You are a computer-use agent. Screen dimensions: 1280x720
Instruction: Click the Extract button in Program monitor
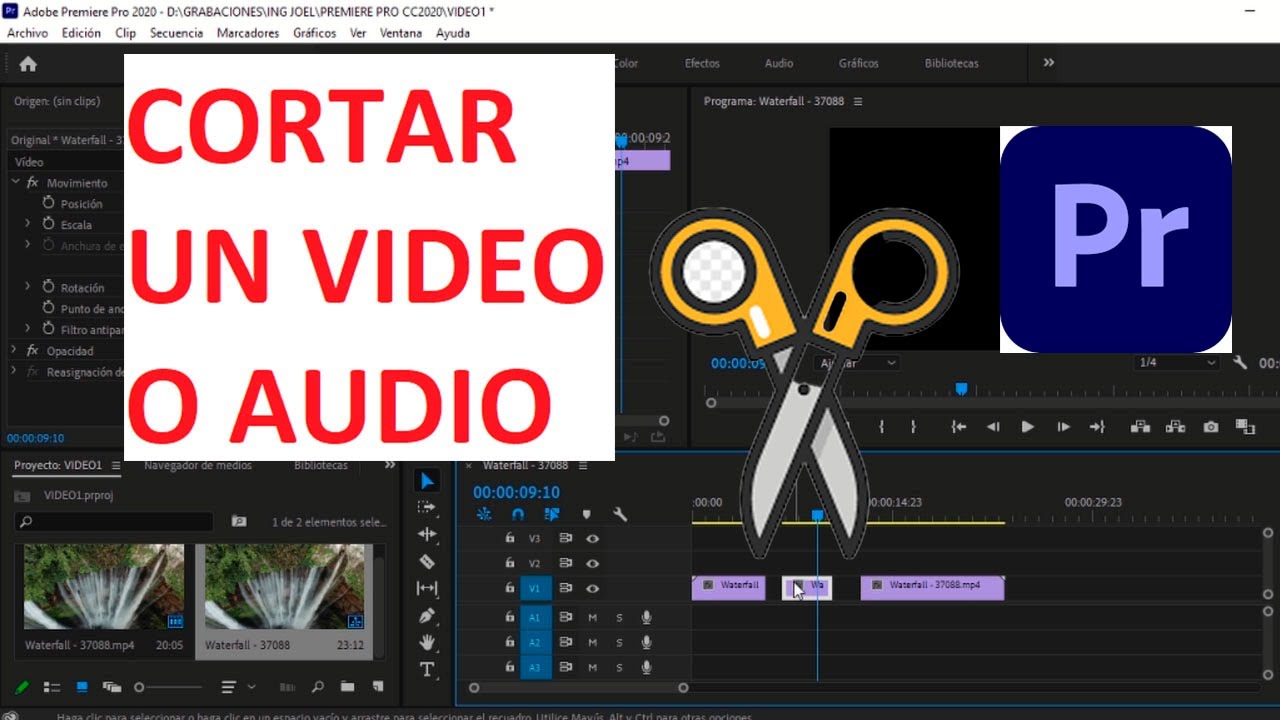1175,427
